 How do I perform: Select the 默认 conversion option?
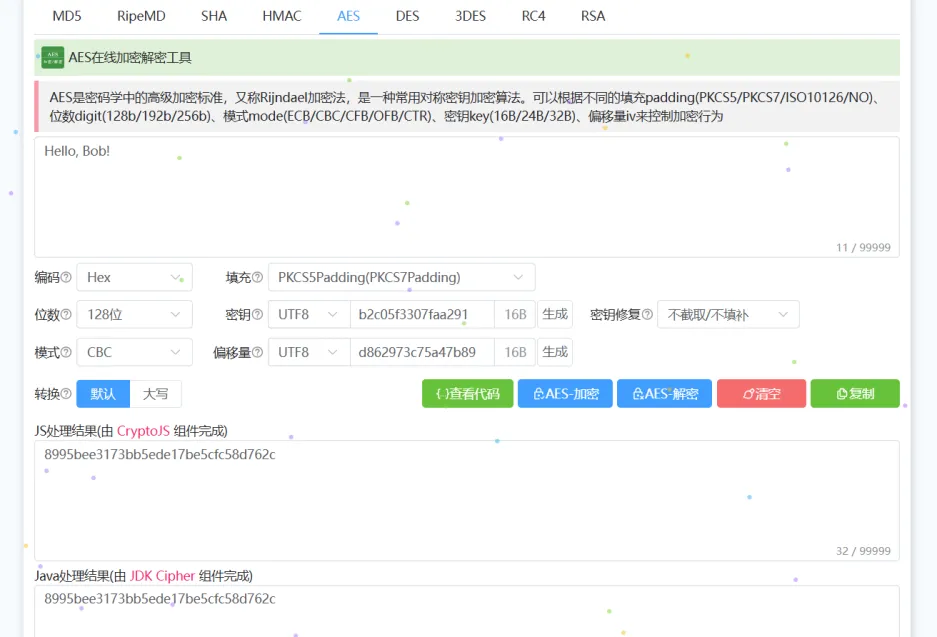[103, 394]
